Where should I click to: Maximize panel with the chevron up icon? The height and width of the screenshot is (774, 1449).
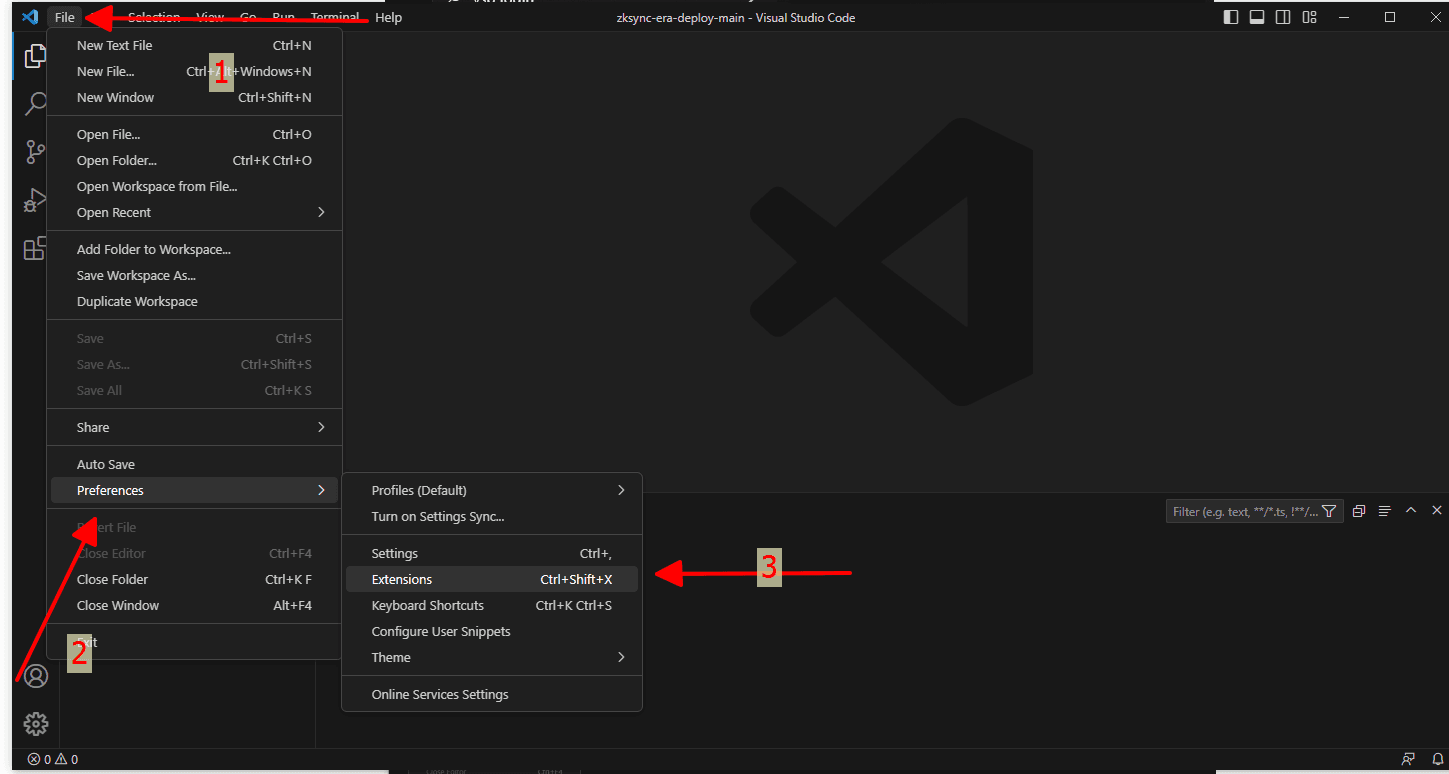1411,510
